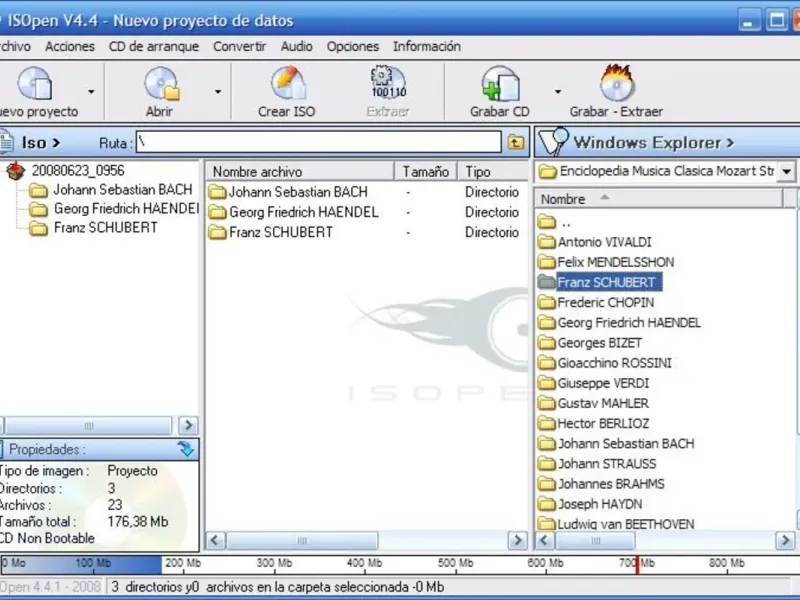The image size is (800, 600).
Task: Select Johann Sebastian BACH row in file list
Action: 366,192
